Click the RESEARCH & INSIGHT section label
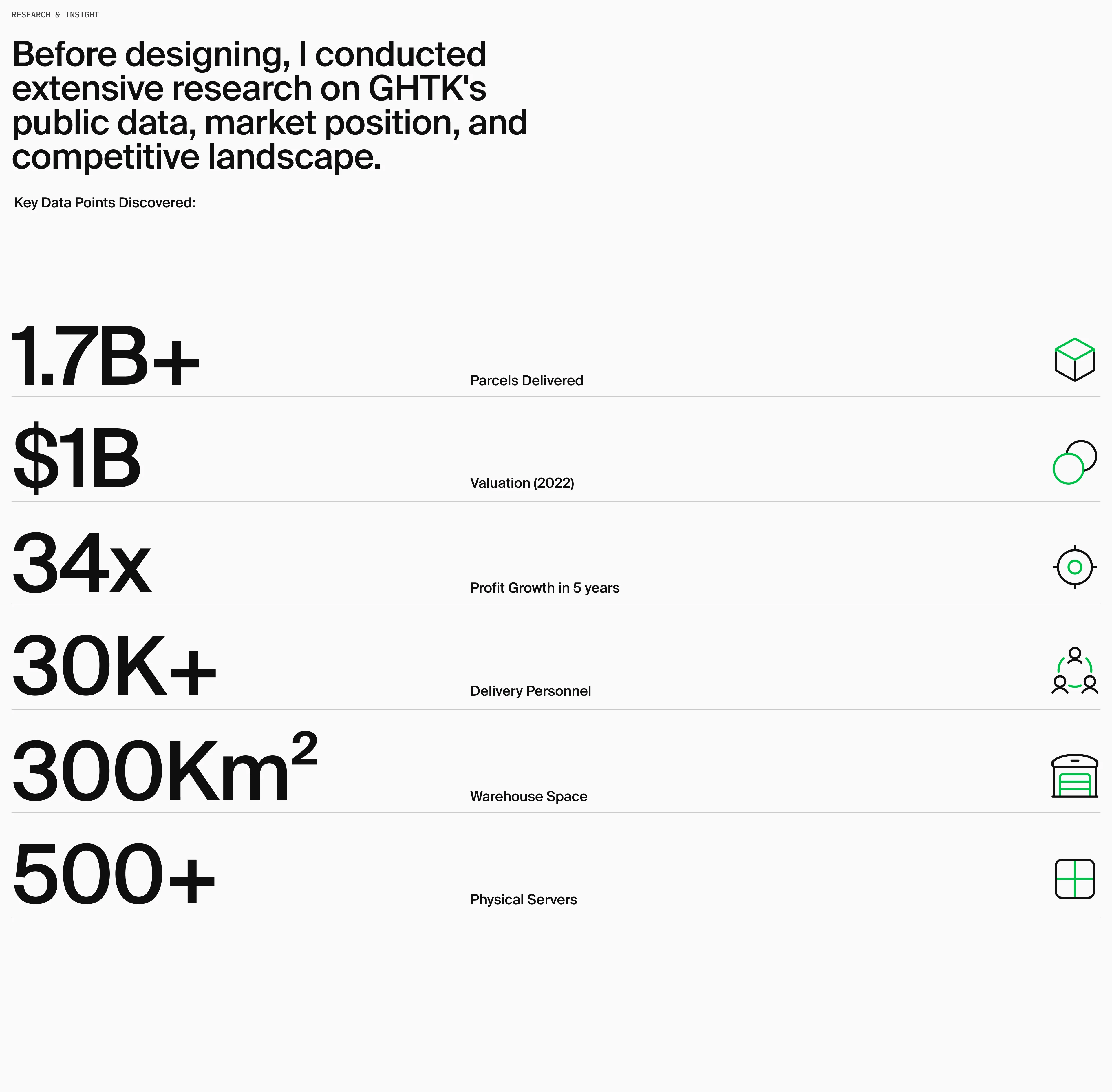The image size is (1112, 1092). (x=55, y=15)
